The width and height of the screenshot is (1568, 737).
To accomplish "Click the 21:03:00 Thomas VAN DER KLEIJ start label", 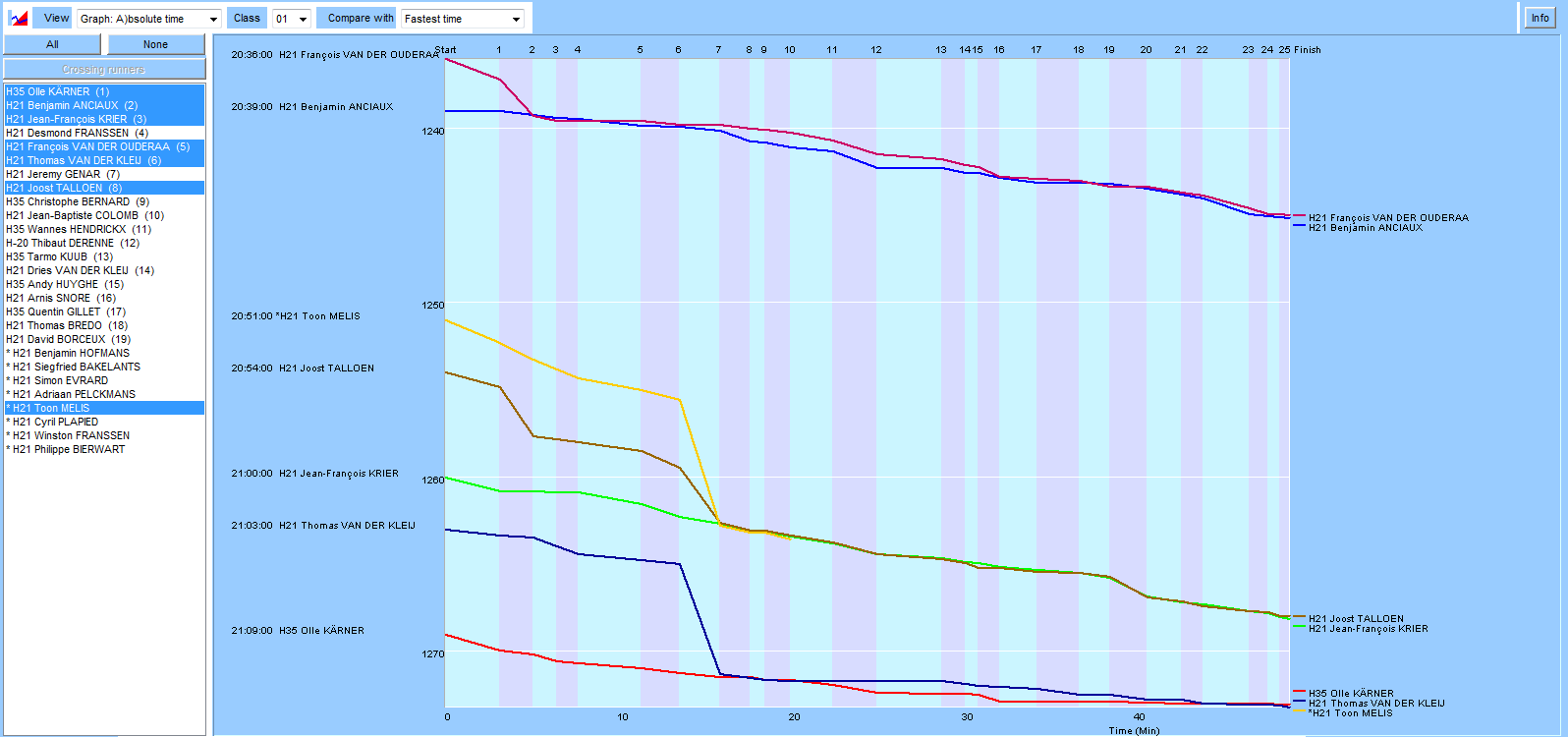I will 323,526.
